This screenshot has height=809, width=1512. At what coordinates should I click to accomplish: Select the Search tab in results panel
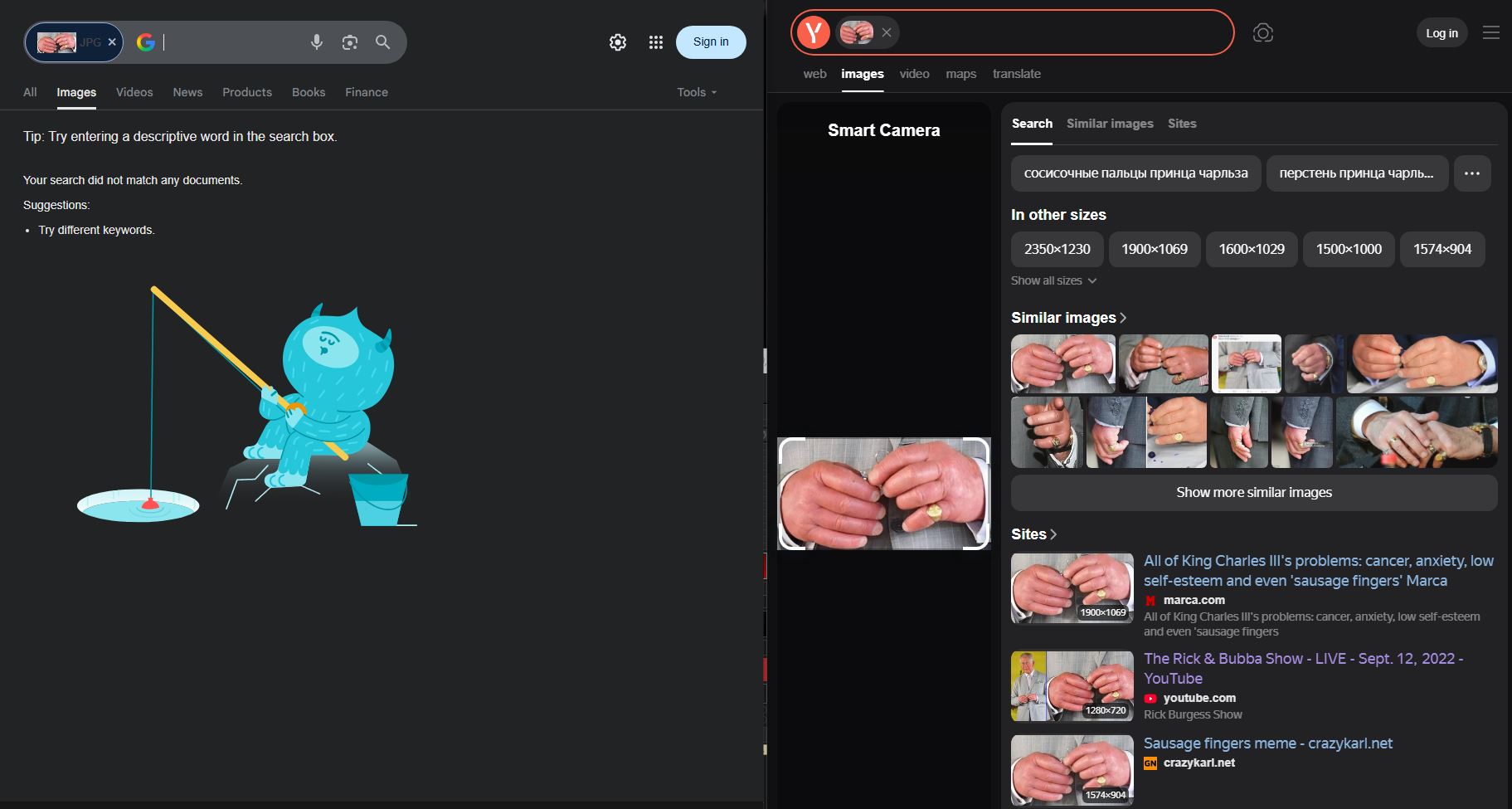(1032, 124)
